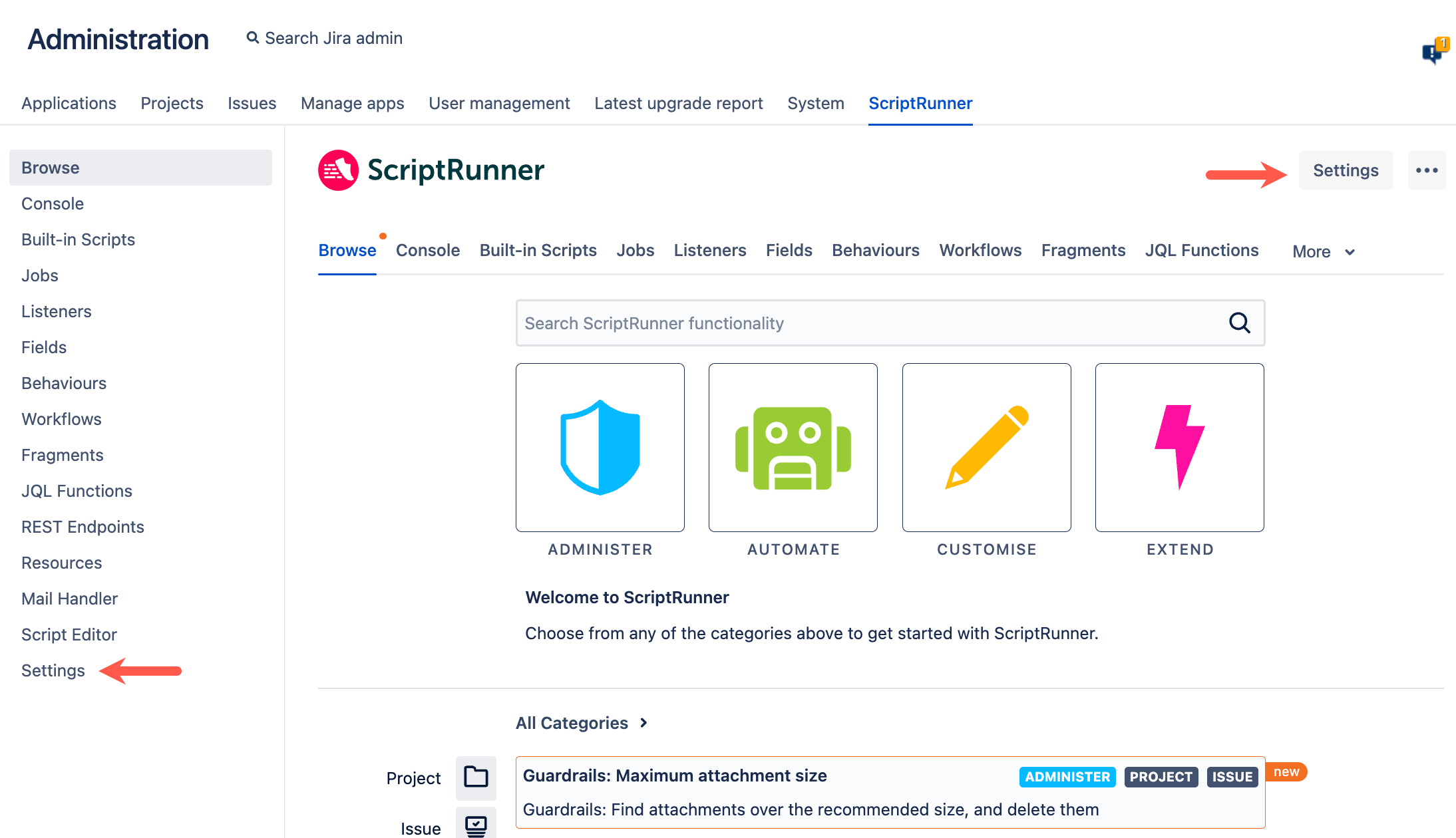Image resolution: width=1456 pixels, height=838 pixels.
Task: Open Applications in admin navigation
Action: point(69,103)
